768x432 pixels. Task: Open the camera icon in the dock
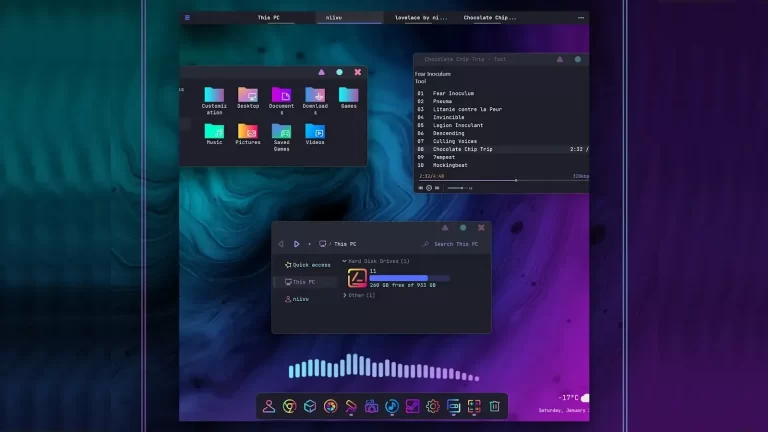[x=371, y=406]
